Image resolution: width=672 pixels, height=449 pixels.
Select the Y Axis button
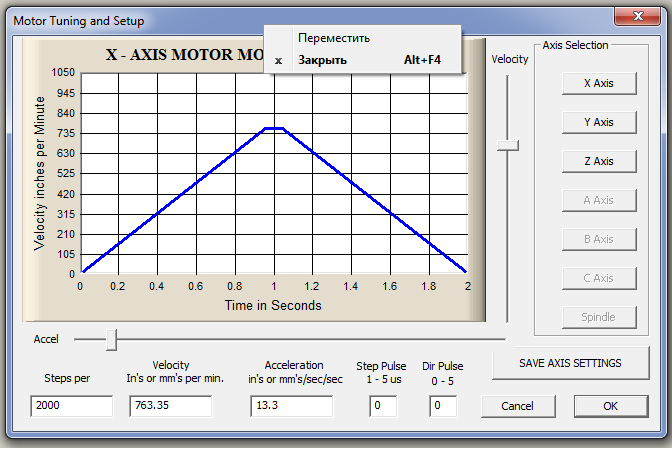click(599, 123)
